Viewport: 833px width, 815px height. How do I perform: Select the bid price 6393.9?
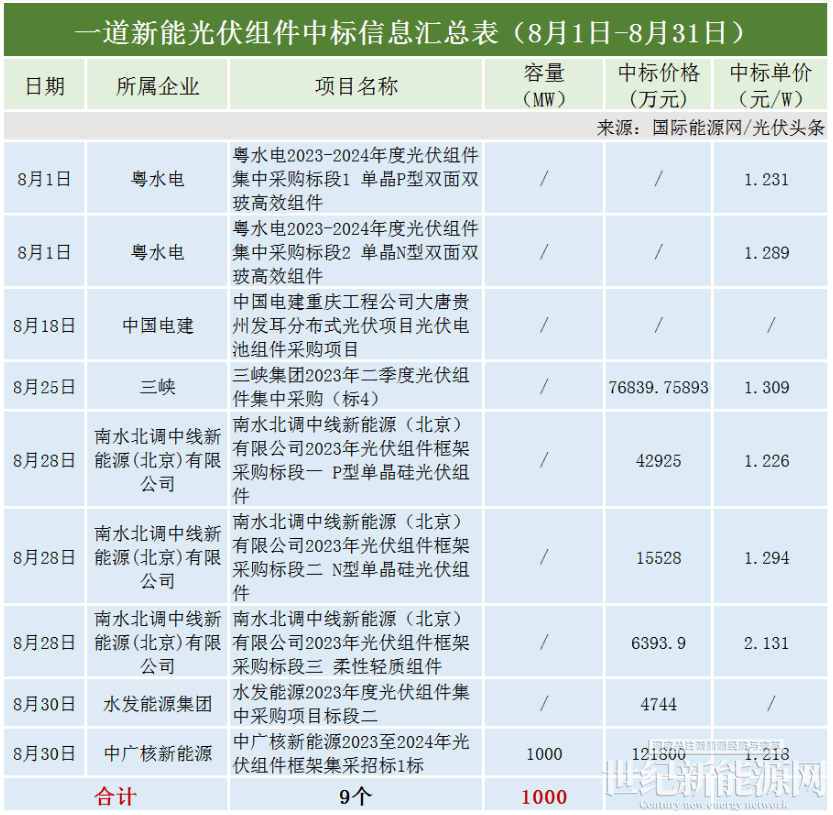(658, 643)
